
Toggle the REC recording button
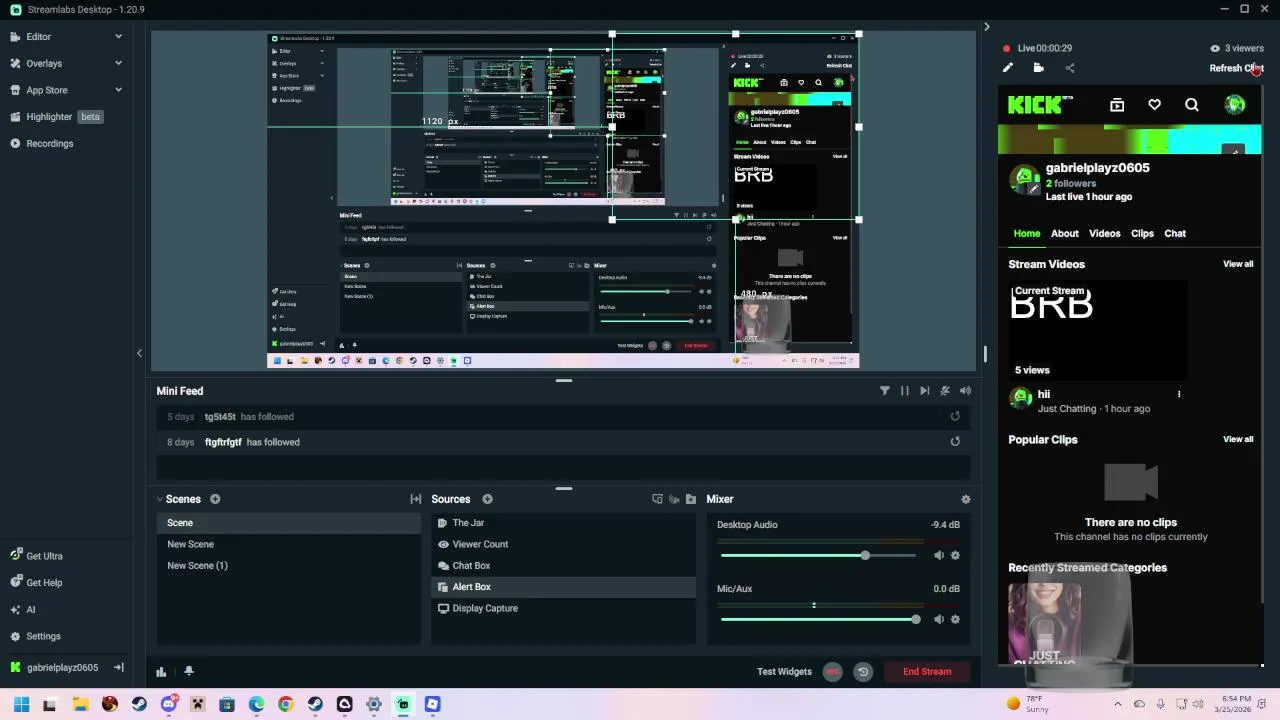coord(832,672)
